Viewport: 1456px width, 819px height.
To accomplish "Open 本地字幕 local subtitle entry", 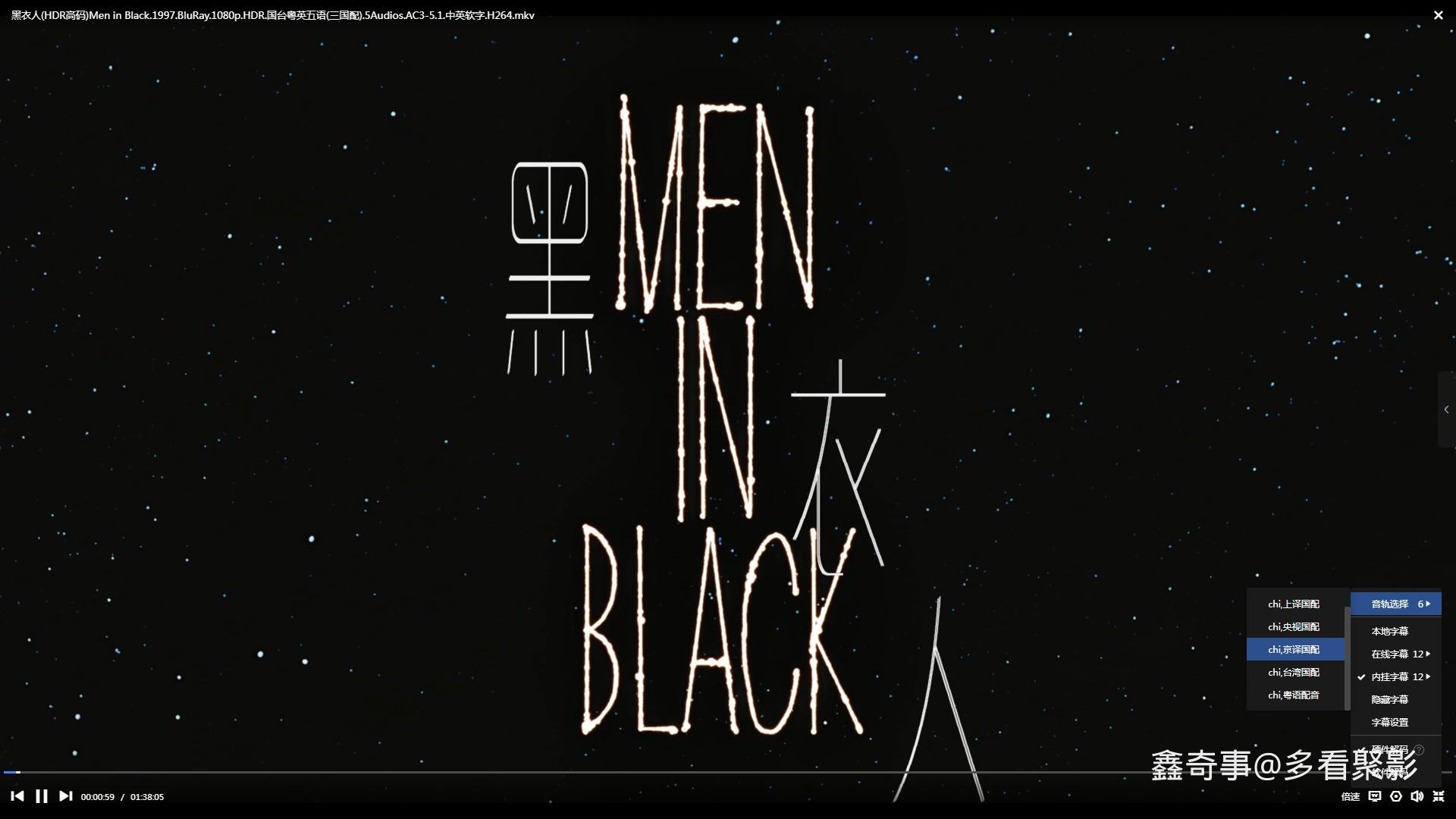I will click(x=1389, y=631).
